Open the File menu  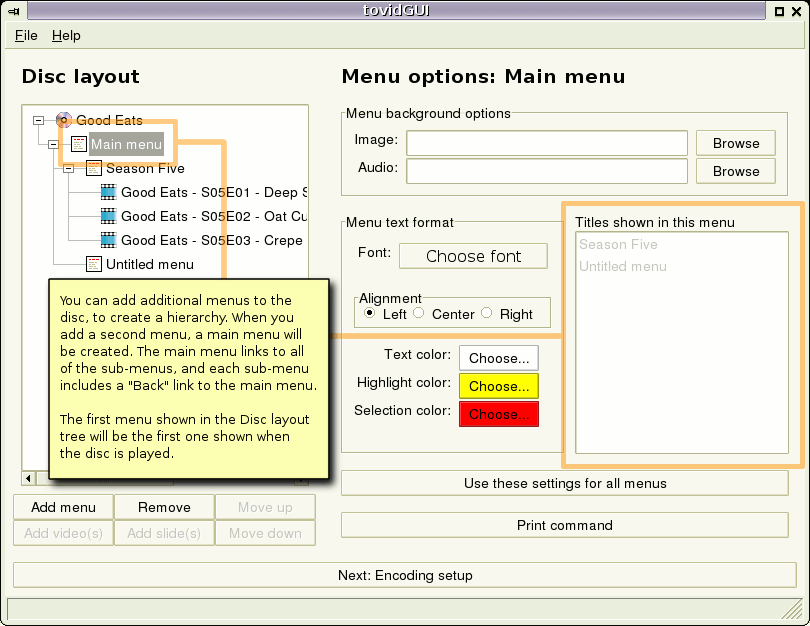click(x=25, y=35)
